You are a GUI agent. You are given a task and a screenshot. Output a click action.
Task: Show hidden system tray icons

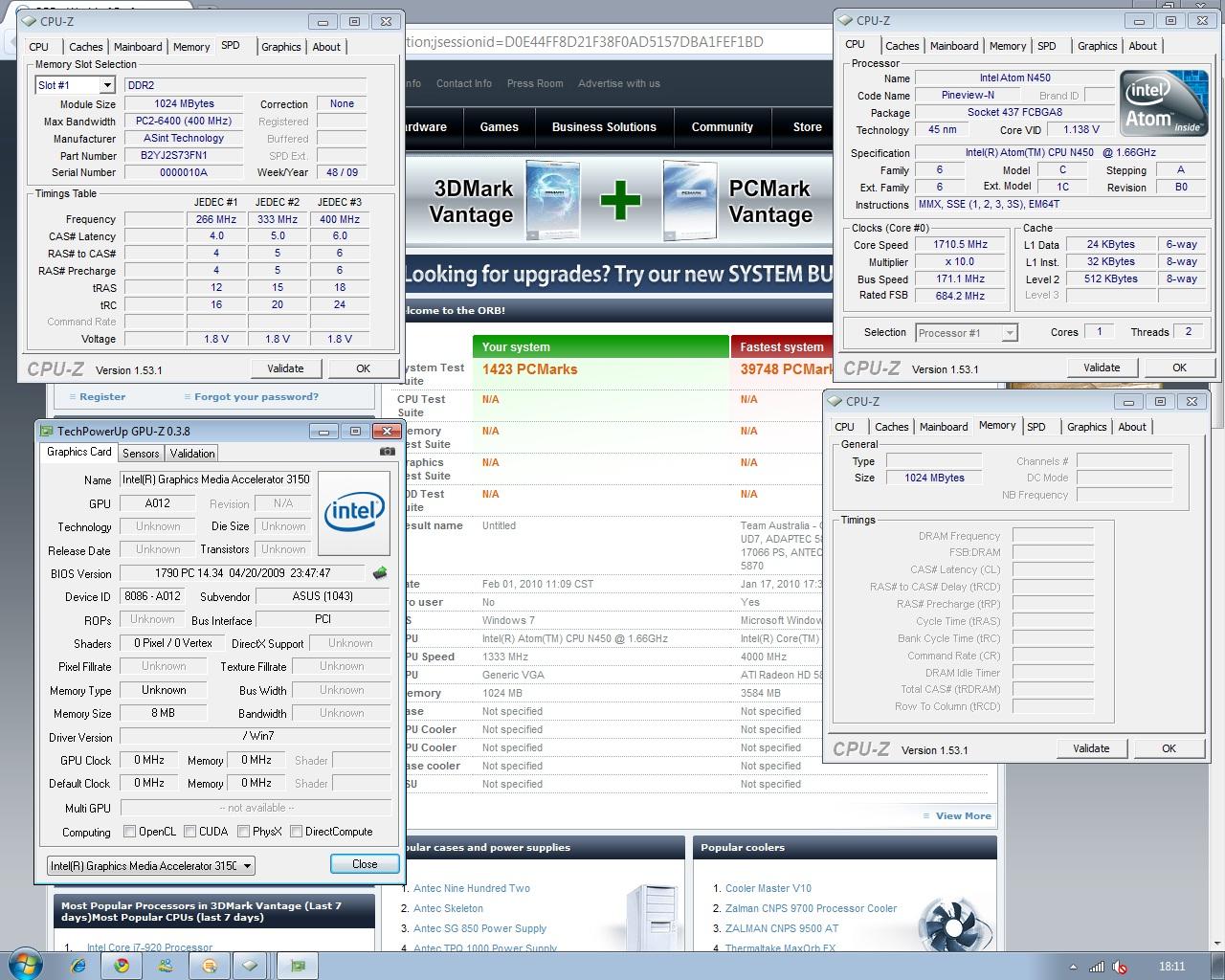tap(1072, 967)
